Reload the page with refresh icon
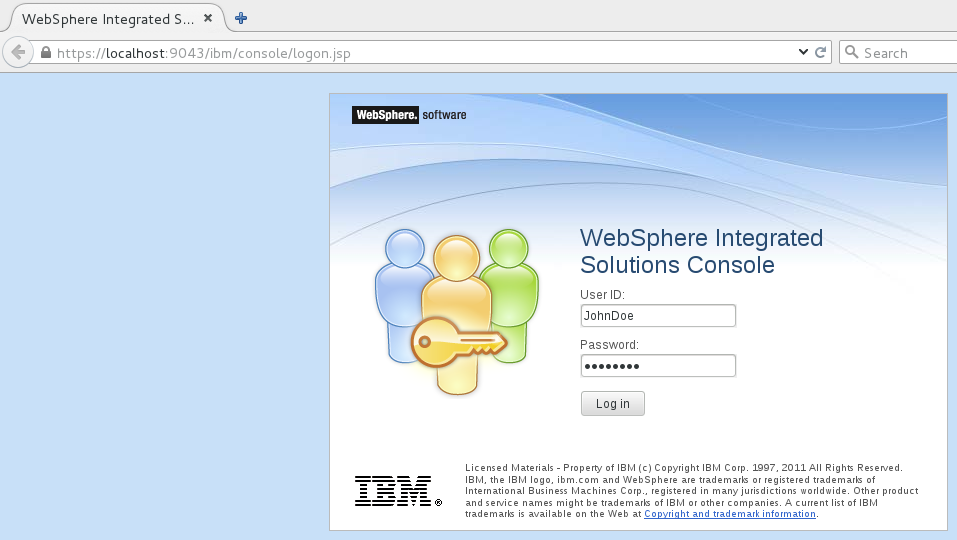The height and width of the screenshot is (540, 957). [821, 52]
